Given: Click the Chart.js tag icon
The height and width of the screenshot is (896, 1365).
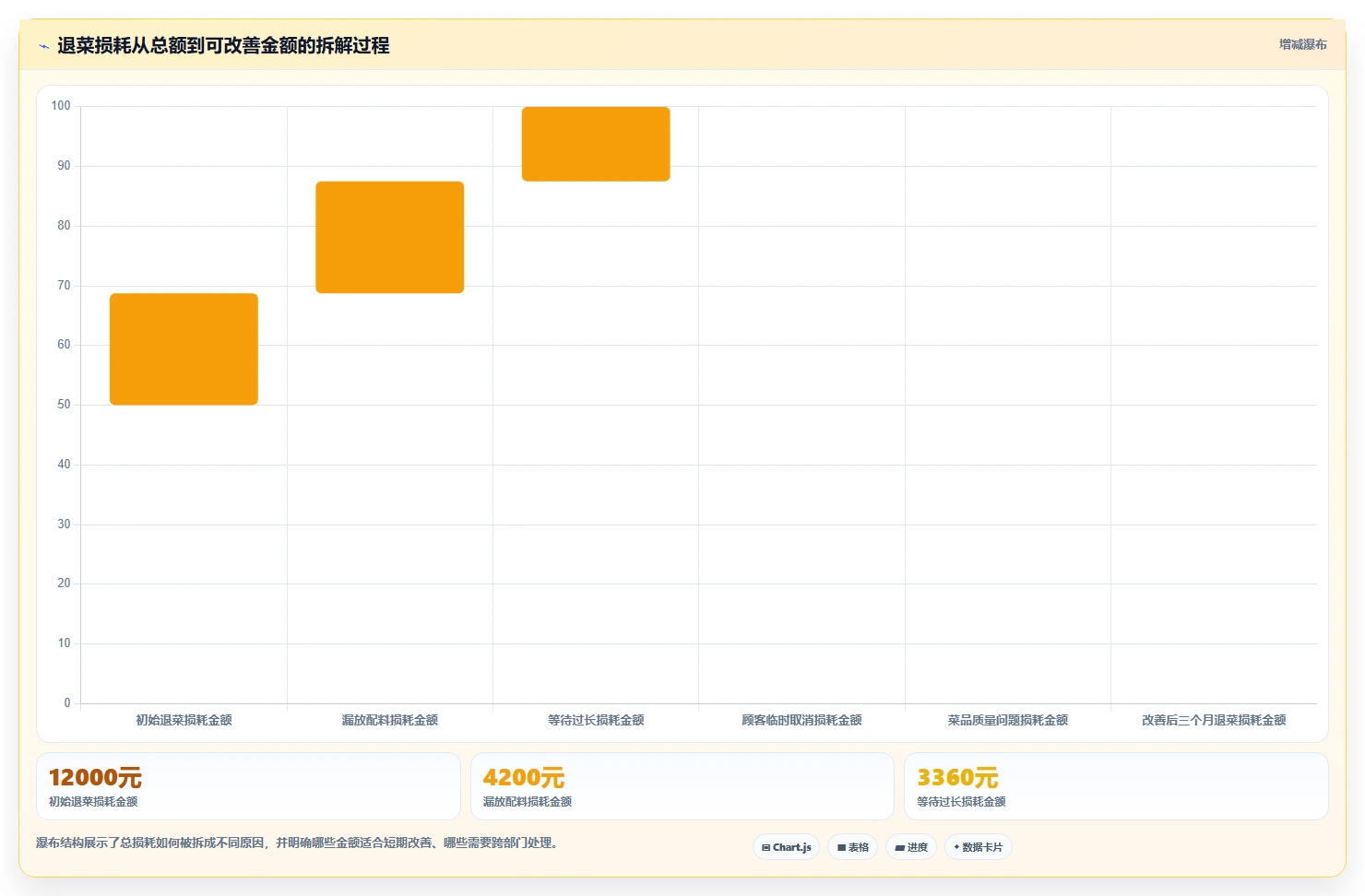Looking at the screenshot, I should tap(766, 848).
